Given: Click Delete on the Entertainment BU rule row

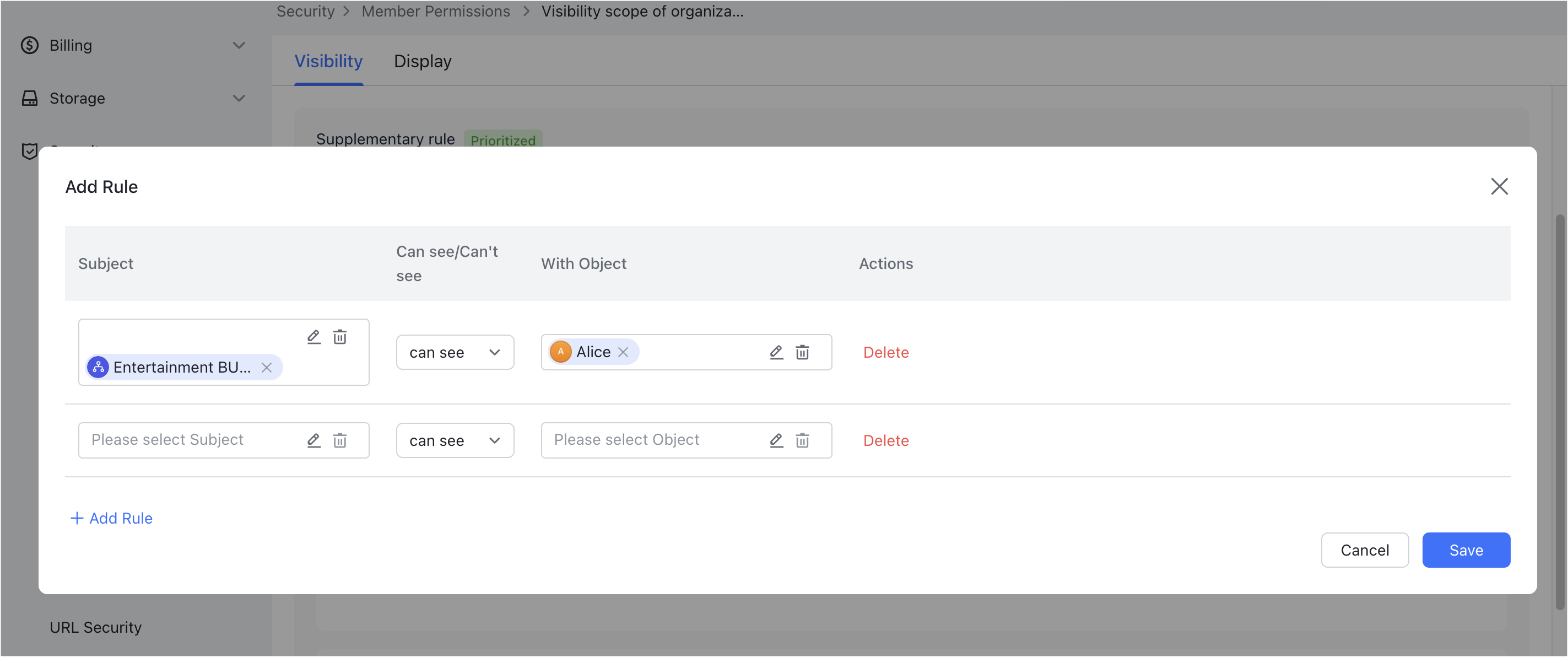Looking at the screenshot, I should (886, 352).
